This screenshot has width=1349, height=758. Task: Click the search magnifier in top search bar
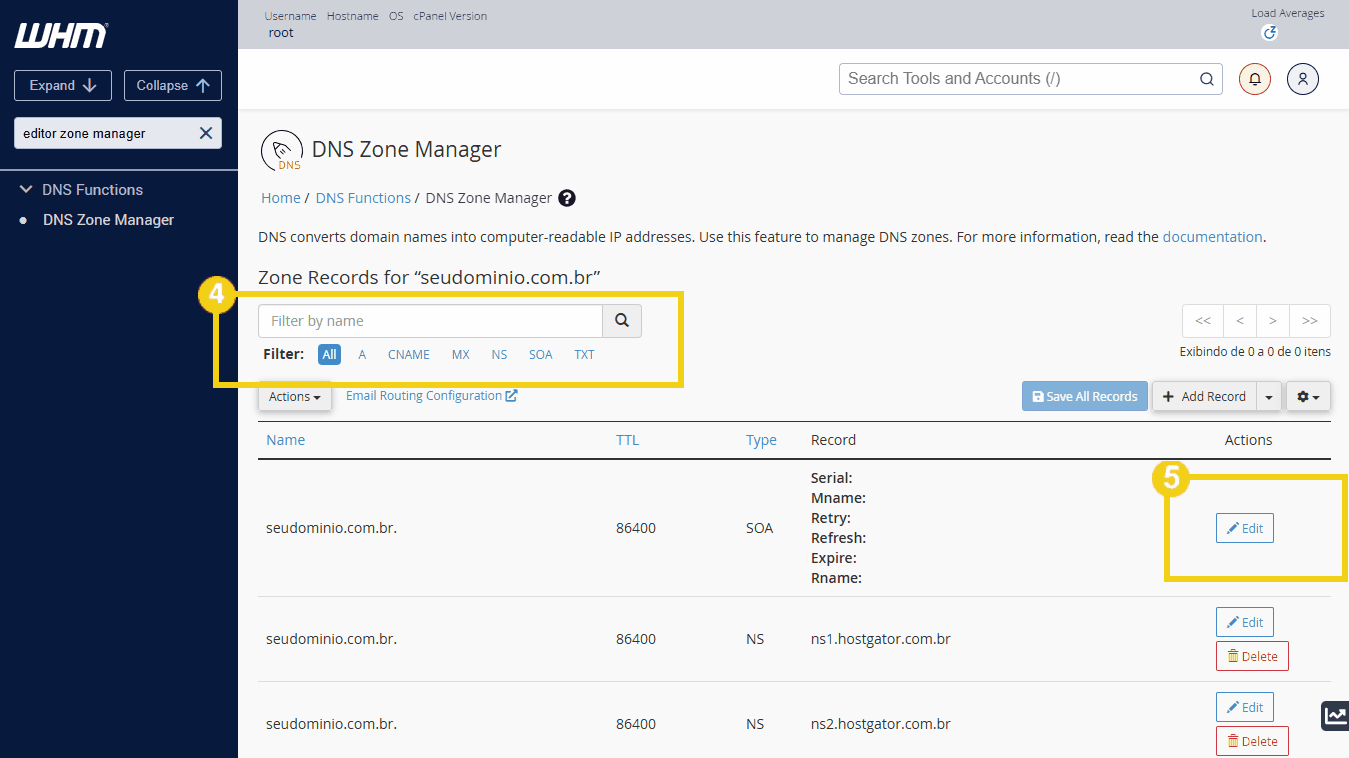tap(1207, 79)
